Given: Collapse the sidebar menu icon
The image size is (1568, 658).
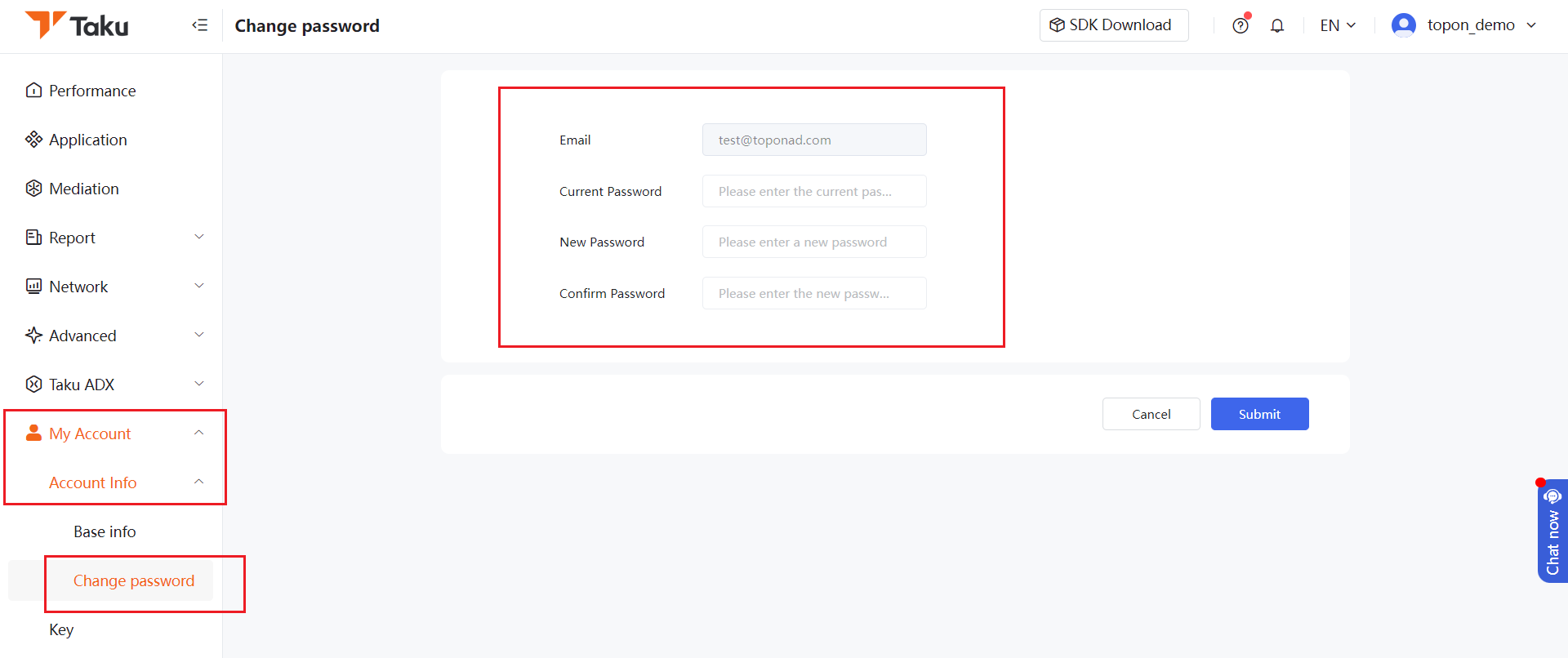Looking at the screenshot, I should [x=200, y=25].
